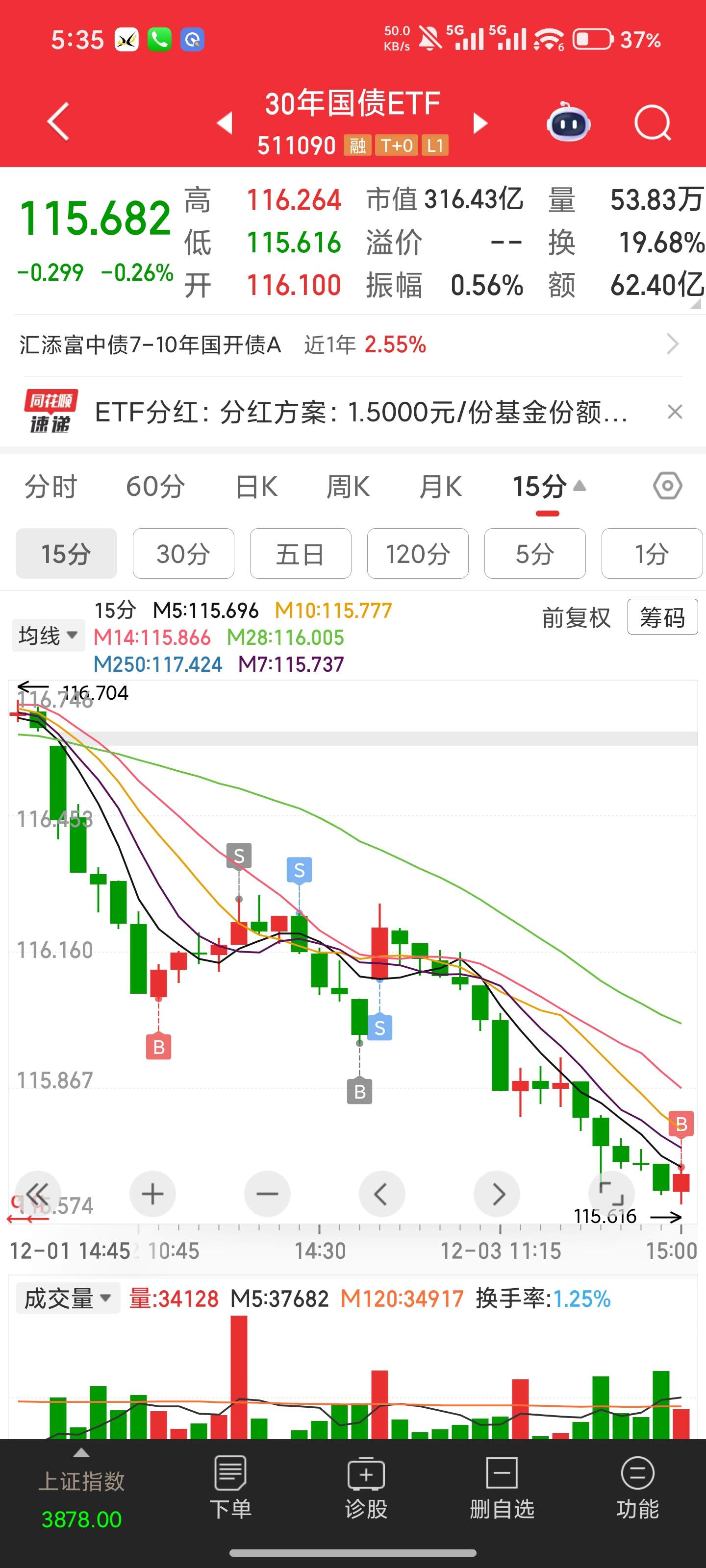Remove from watchlist via 删自选
This screenshot has width=706, height=1568.
click(502, 1487)
